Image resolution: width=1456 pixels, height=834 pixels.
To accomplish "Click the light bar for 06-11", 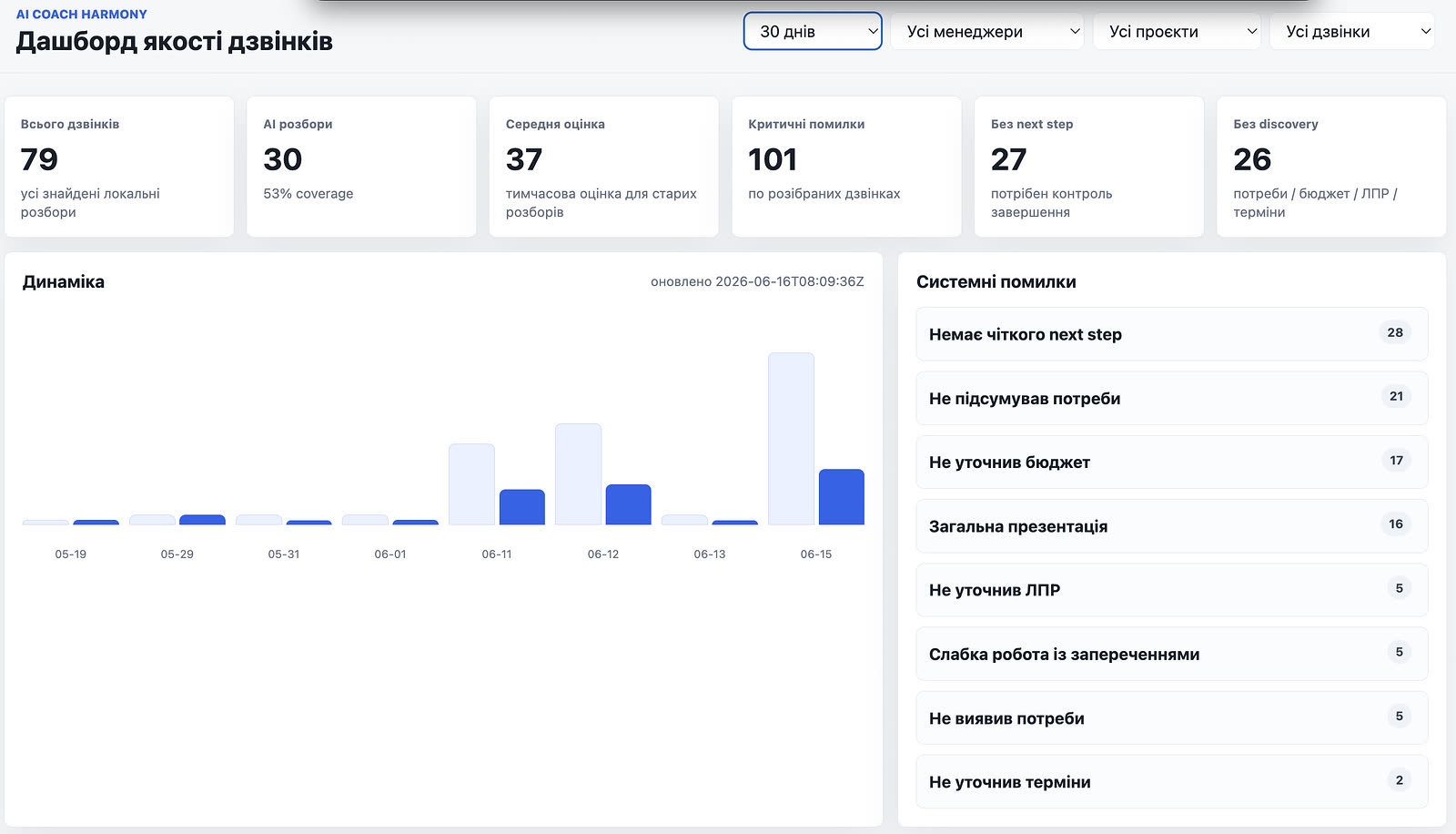I will (x=471, y=484).
